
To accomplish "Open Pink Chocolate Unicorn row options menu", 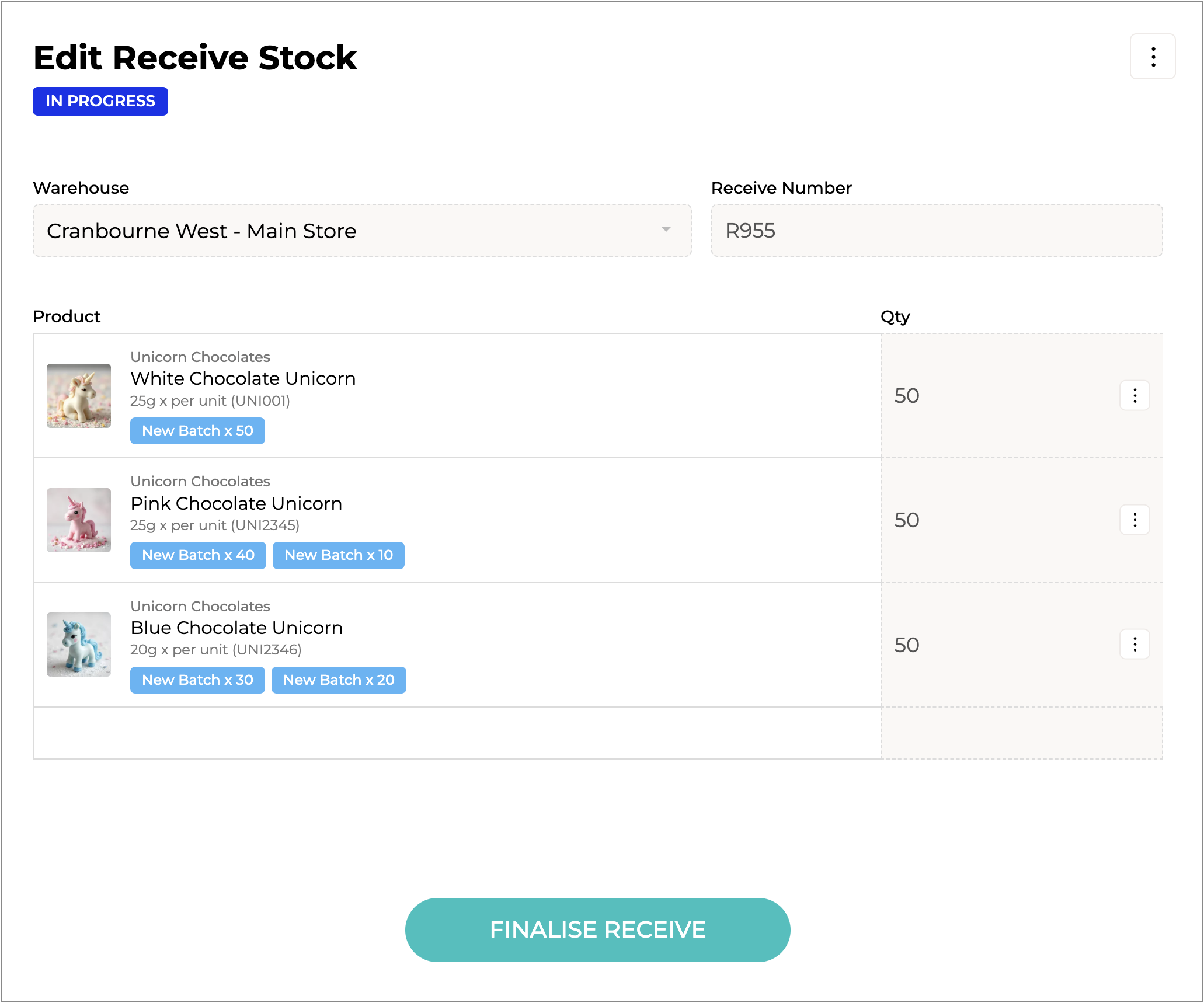I will [x=1134, y=520].
